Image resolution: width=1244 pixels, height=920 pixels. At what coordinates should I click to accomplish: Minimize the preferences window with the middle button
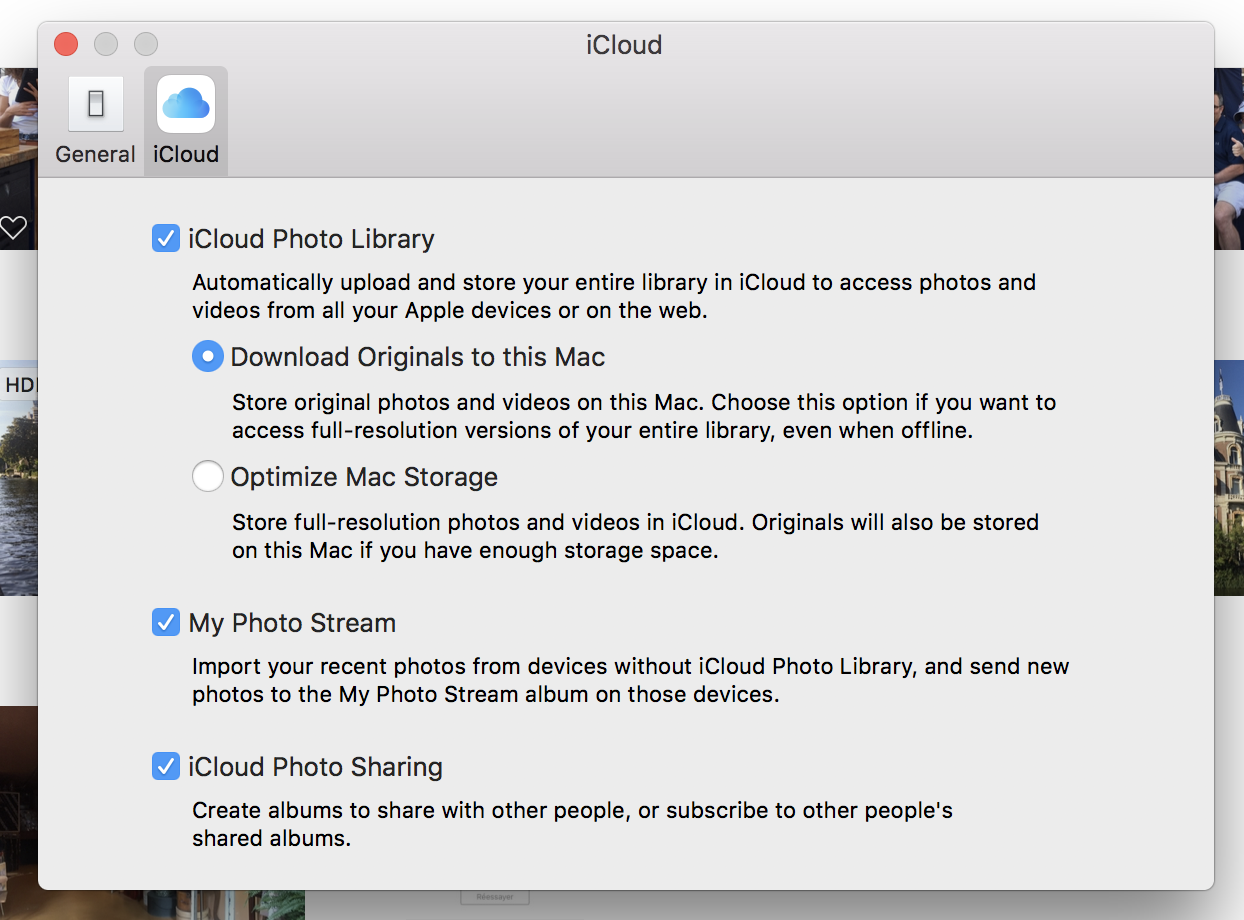[x=106, y=44]
